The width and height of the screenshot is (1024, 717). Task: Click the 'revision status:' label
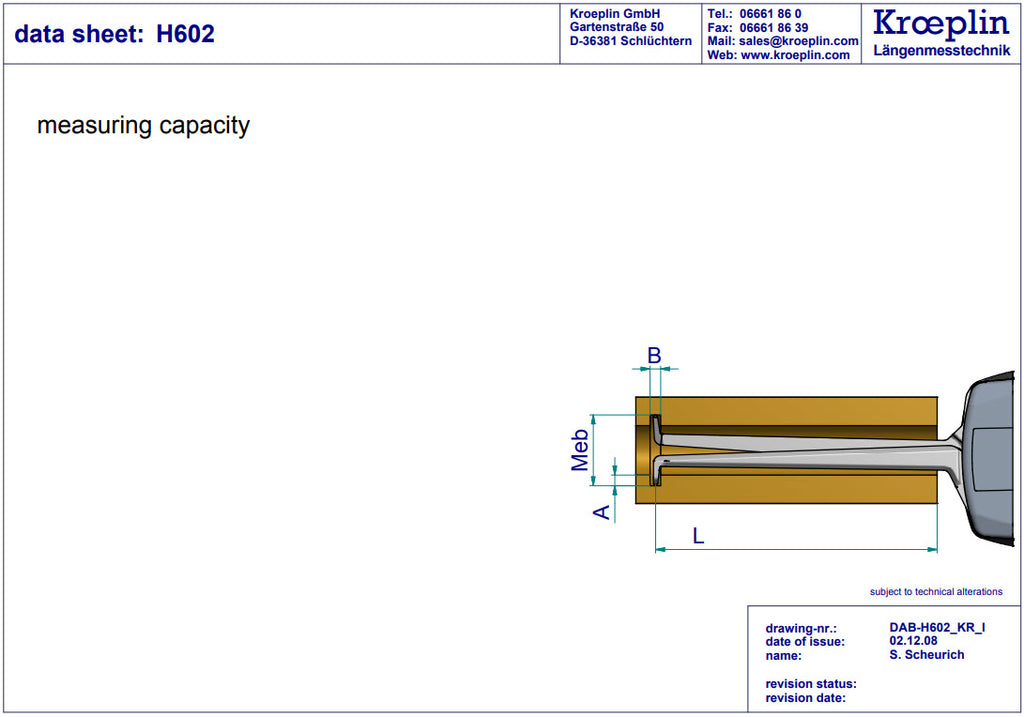[x=811, y=684]
